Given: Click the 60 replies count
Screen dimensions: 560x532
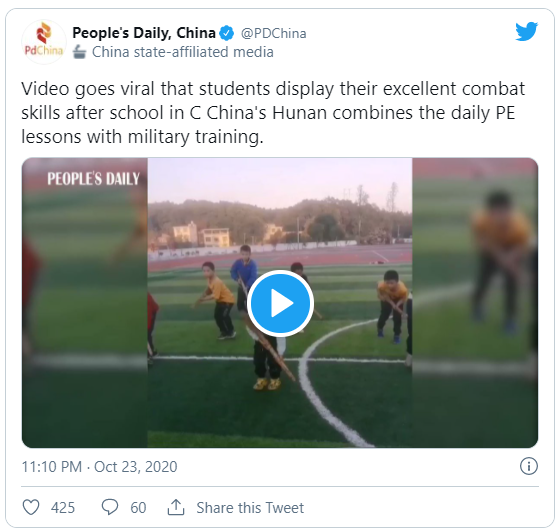Looking at the screenshot, I should pos(138,507).
